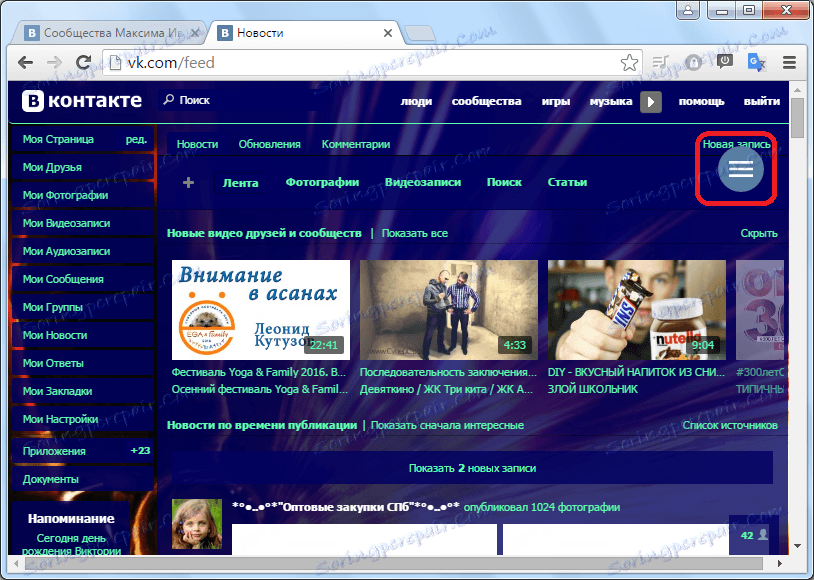Close the Сообщества Максима browser tab
Screen dimensions: 814x580
coord(195,33)
